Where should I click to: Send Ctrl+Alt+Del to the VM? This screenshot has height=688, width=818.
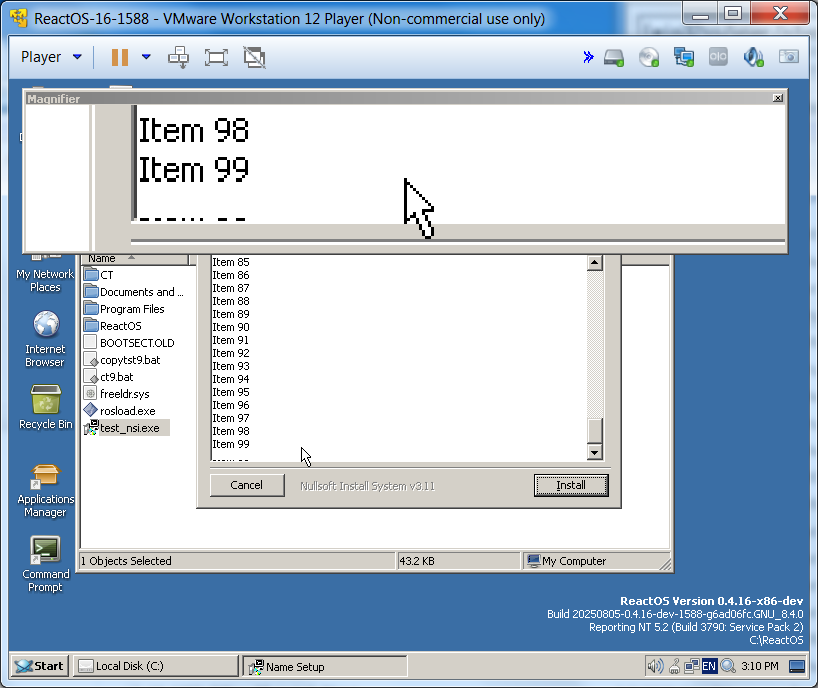pos(178,57)
